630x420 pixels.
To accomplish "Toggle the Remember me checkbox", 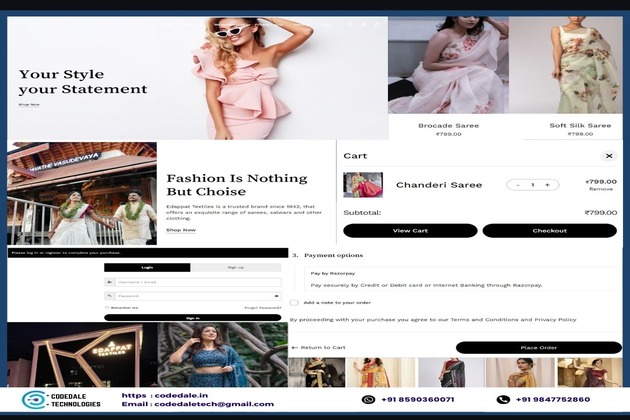I will pos(108,308).
